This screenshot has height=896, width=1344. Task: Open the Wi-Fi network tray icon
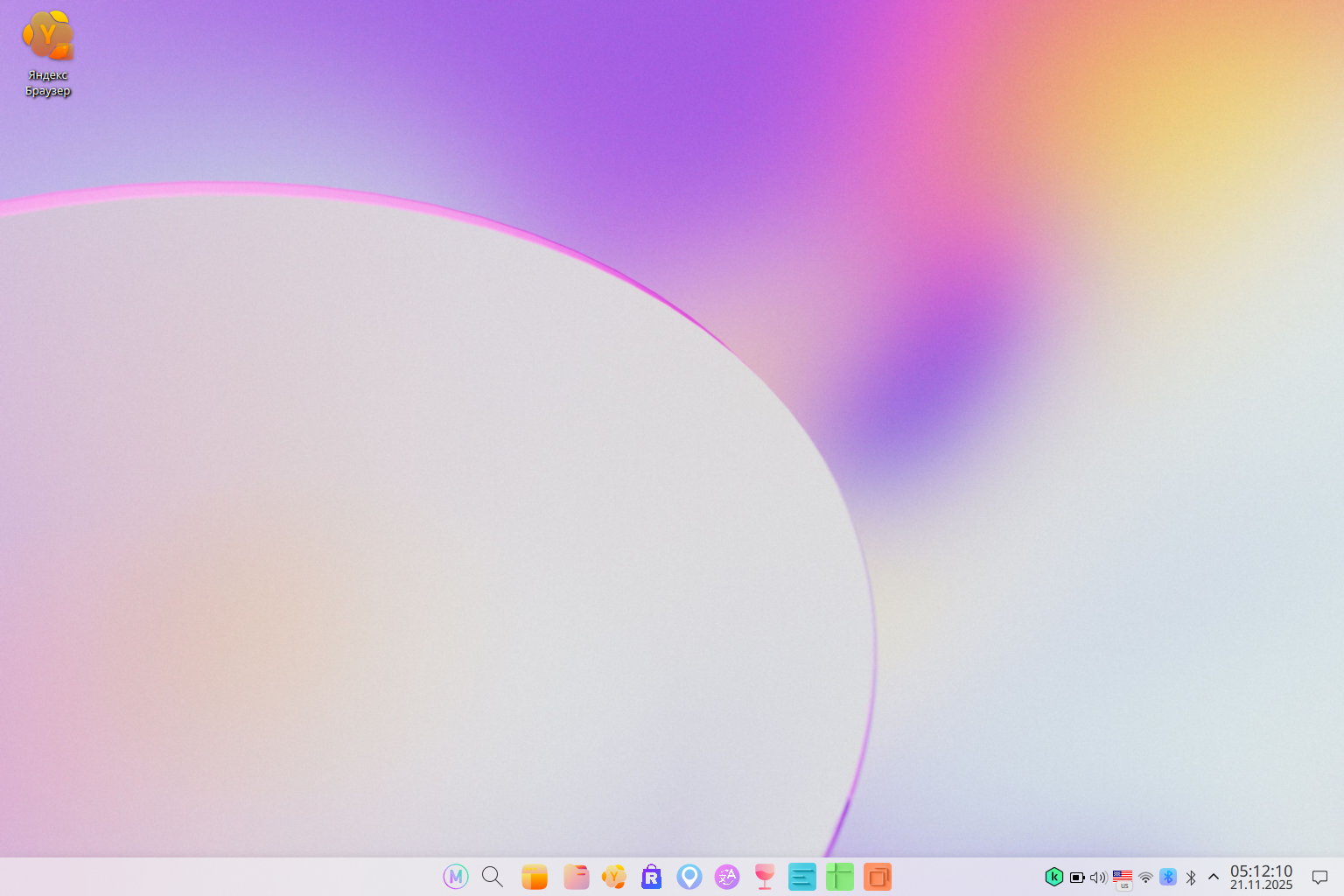pyautogui.click(x=1145, y=877)
